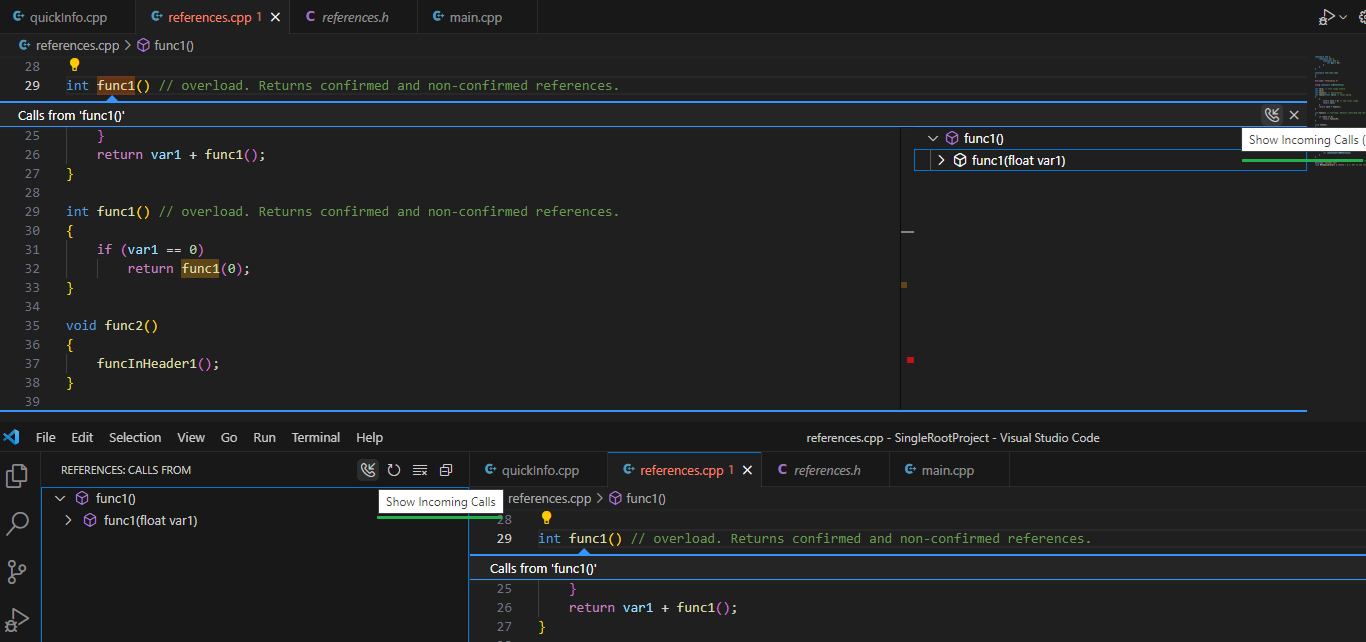Switch to references.h tab in the lower editor
1366x642 pixels.
click(x=827, y=470)
